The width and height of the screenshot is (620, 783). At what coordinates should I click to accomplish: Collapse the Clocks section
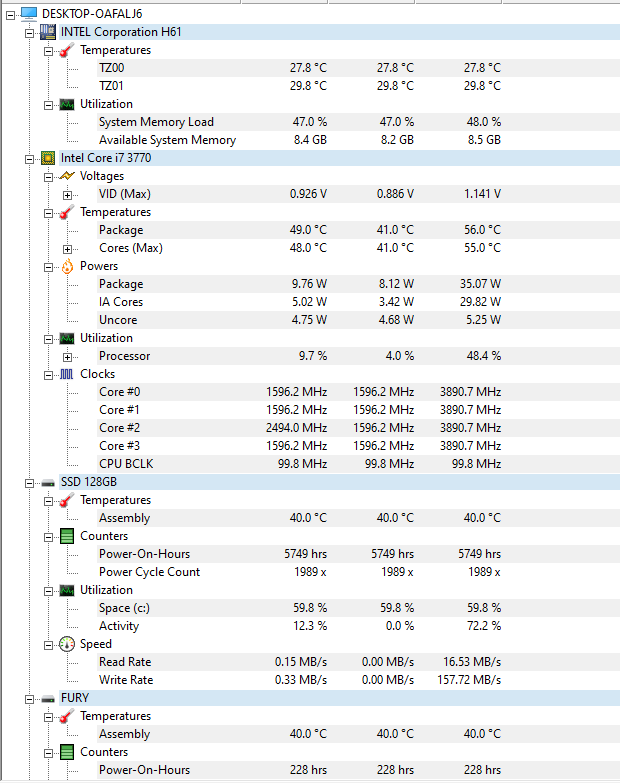click(x=48, y=374)
